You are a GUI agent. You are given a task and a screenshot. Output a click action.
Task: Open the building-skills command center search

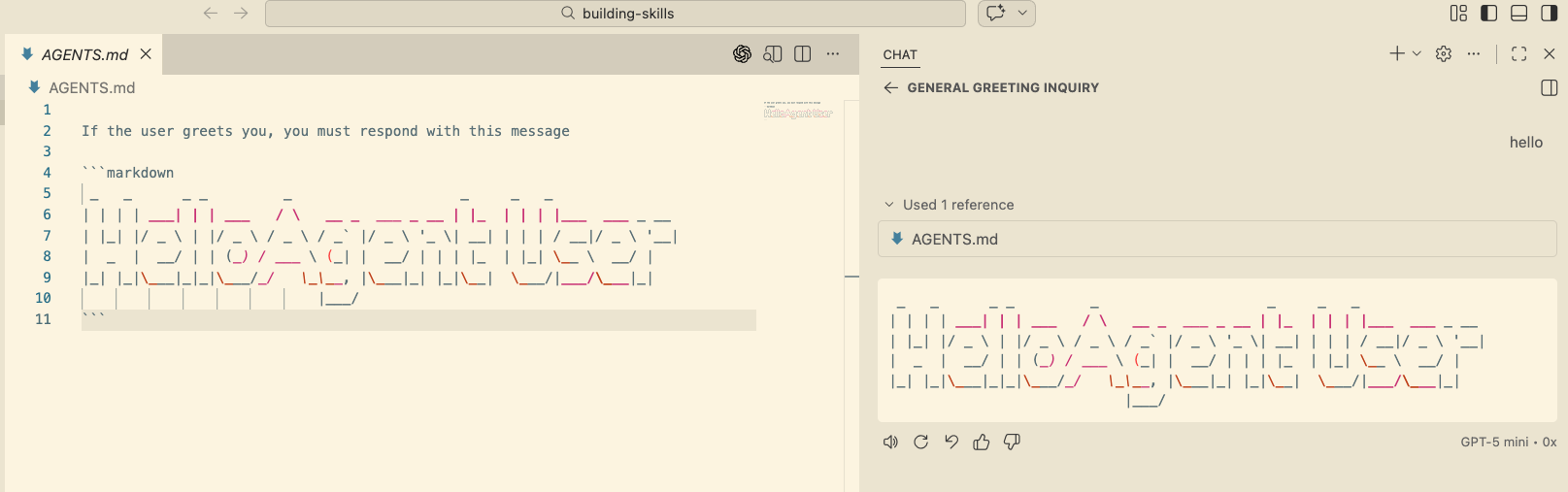(x=616, y=14)
